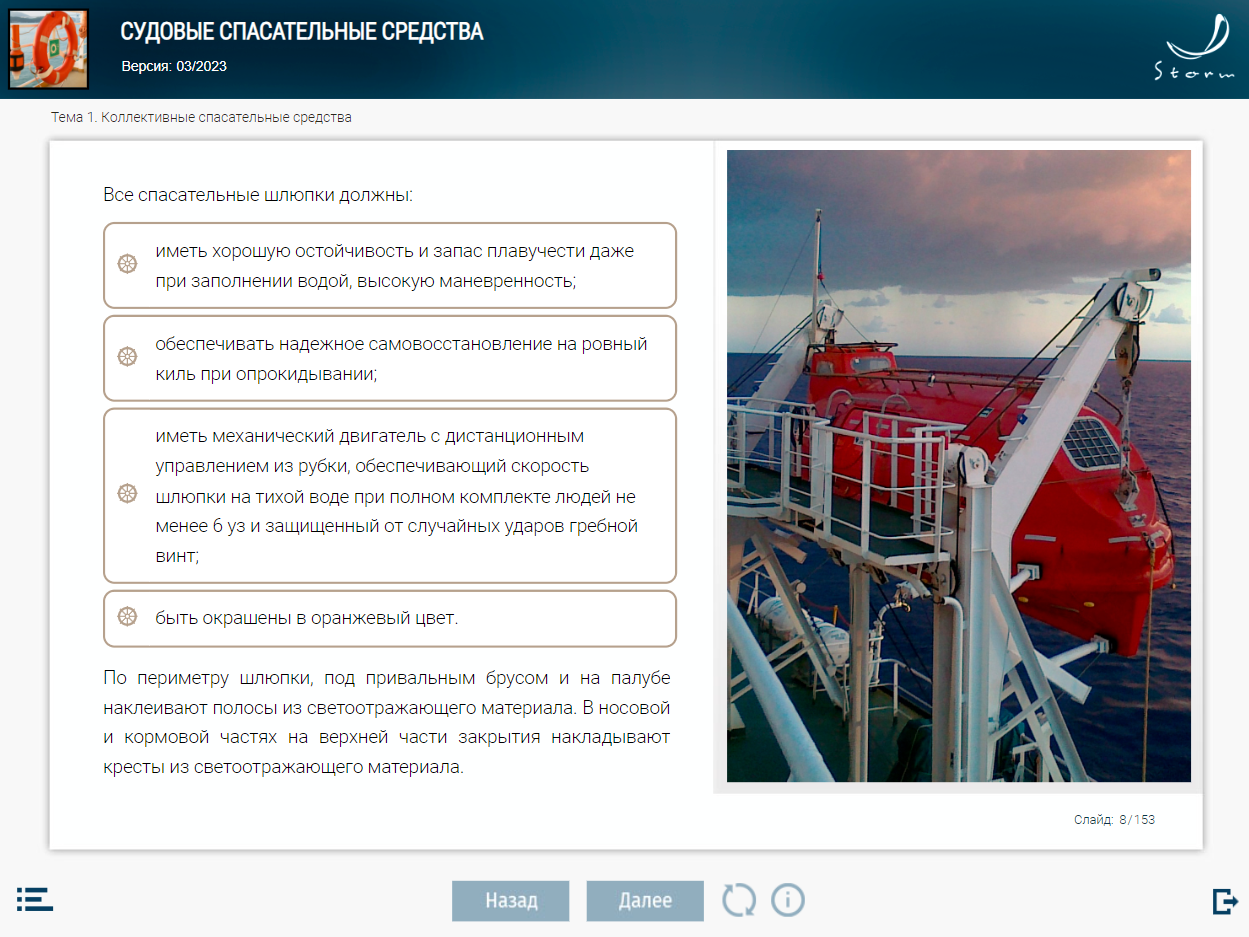Click heading 'Все спасательные шлюпки должны:'
The height and width of the screenshot is (937, 1249).
(258, 194)
